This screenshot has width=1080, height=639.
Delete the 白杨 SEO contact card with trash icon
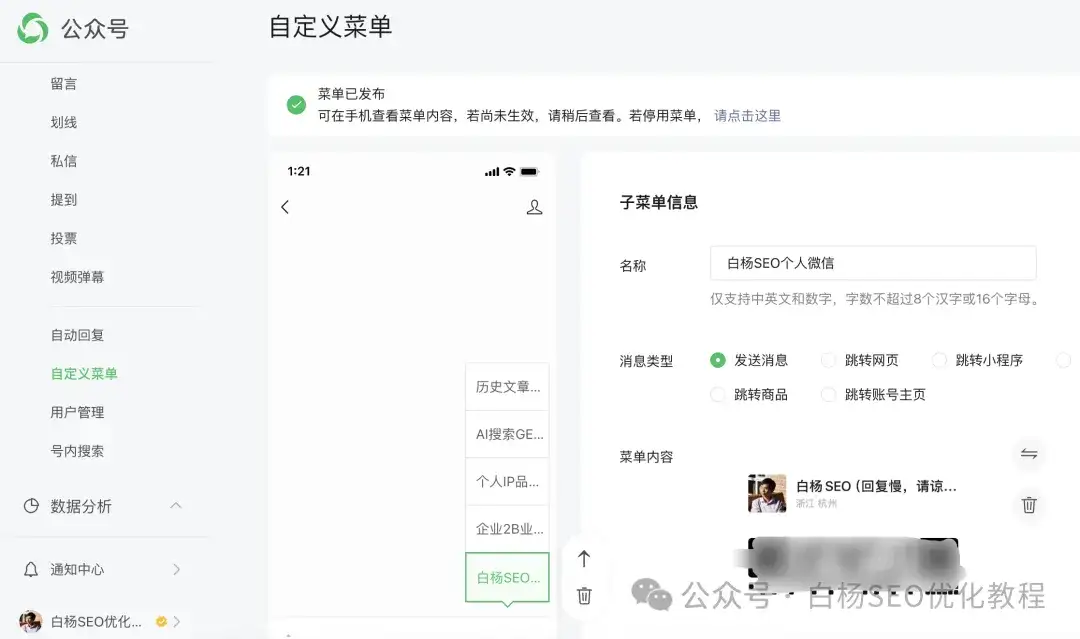tap(1028, 505)
